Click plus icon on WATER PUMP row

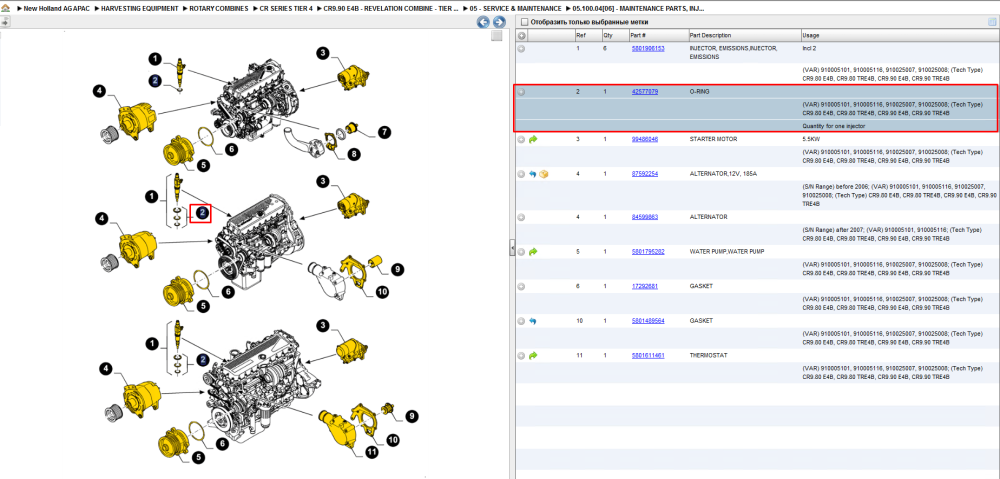(521, 252)
